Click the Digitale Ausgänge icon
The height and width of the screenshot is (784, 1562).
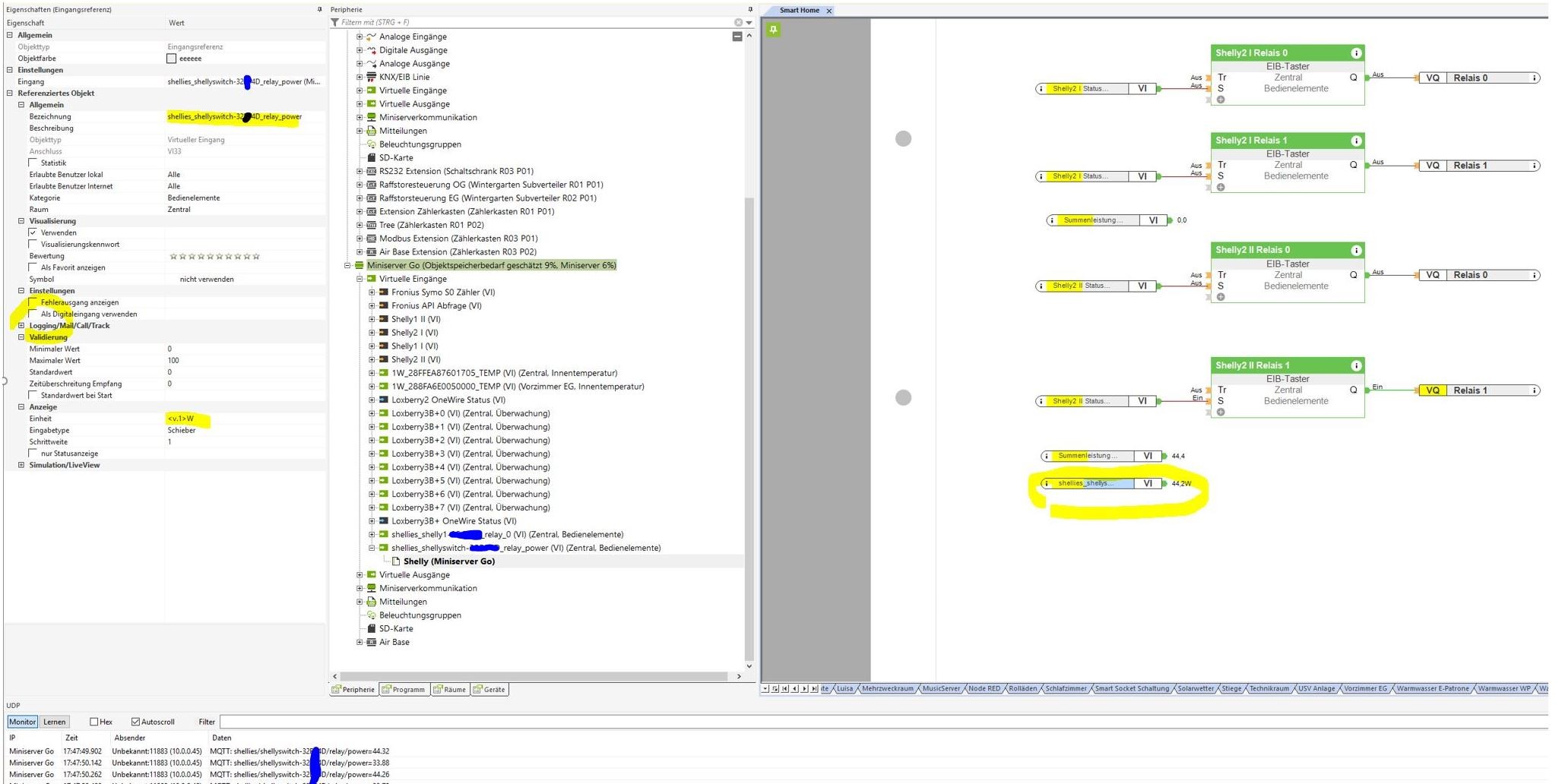click(x=371, y=50)
